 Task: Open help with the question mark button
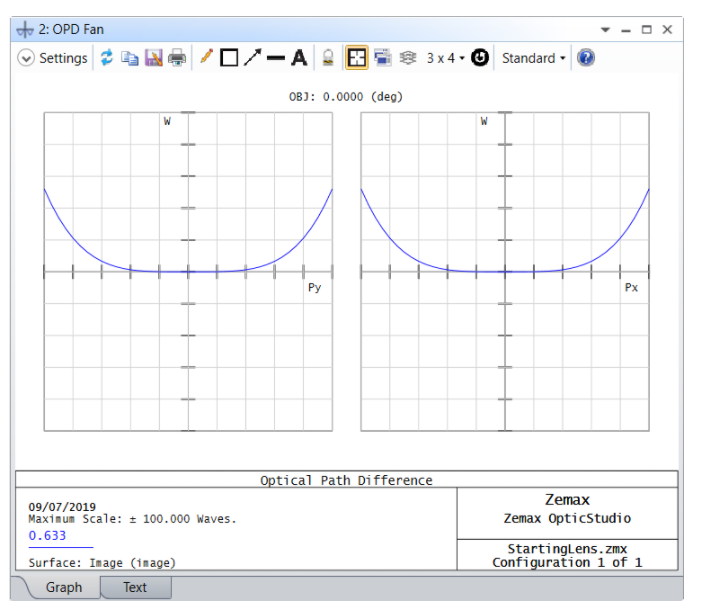pos(586,58)
